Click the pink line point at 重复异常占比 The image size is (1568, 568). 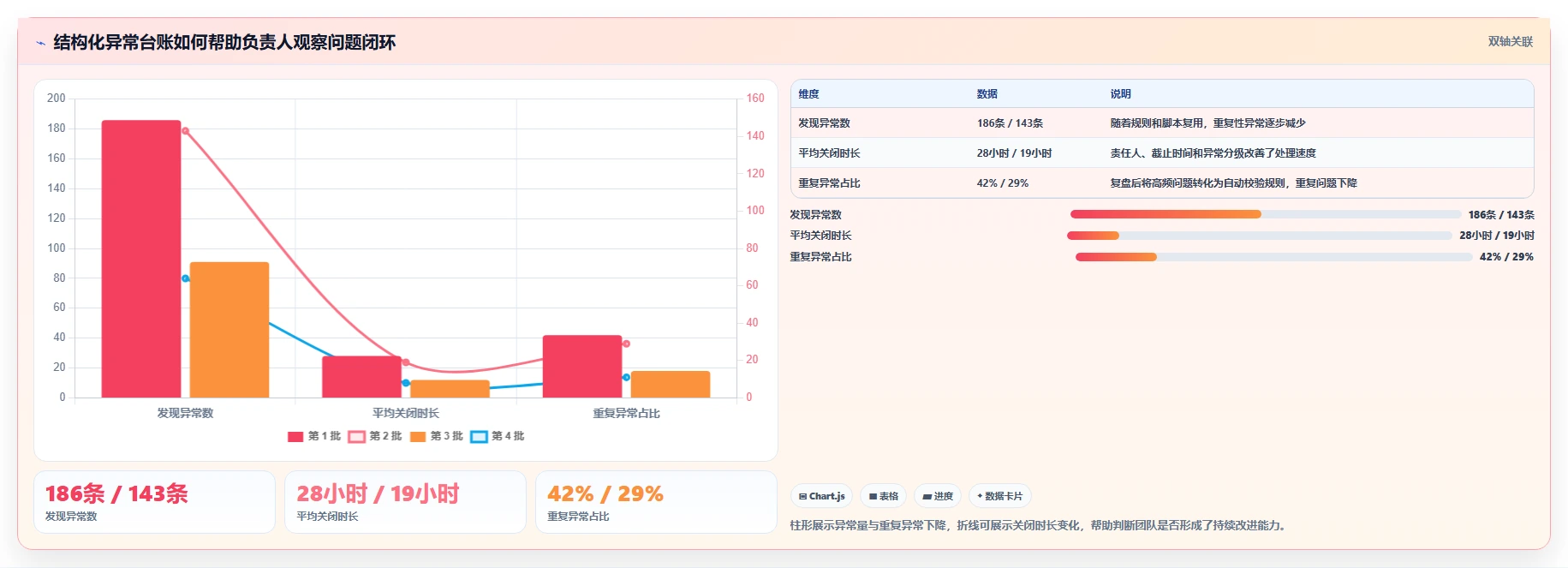[x=626, y=344]
